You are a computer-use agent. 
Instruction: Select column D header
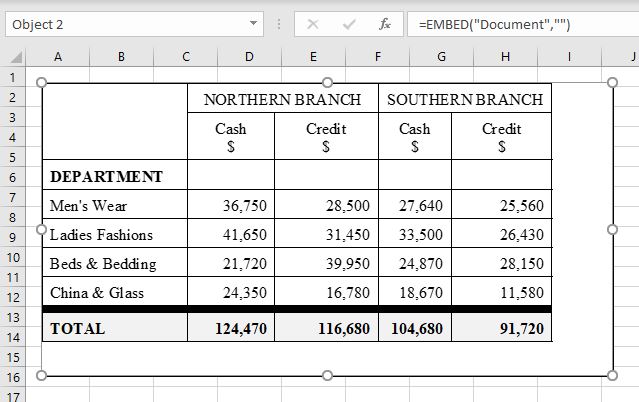click(x=248, y=58)
